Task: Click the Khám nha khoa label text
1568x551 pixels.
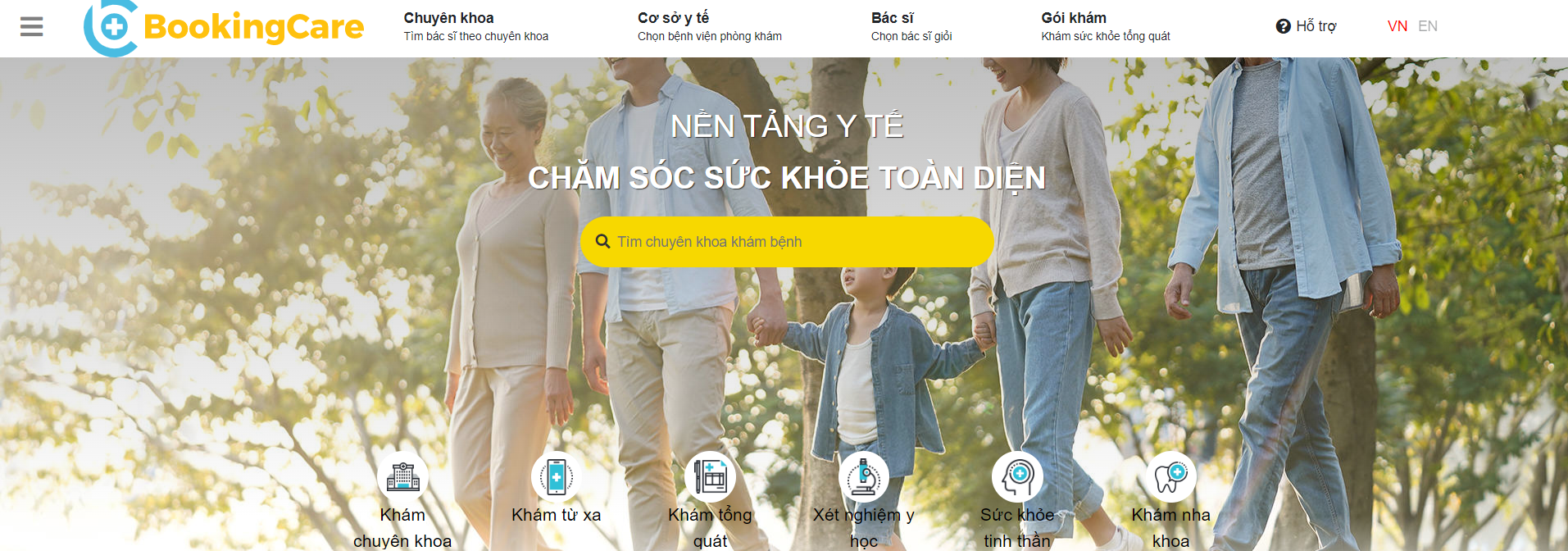Action: pyautogui.click(x=1170, y=528)
